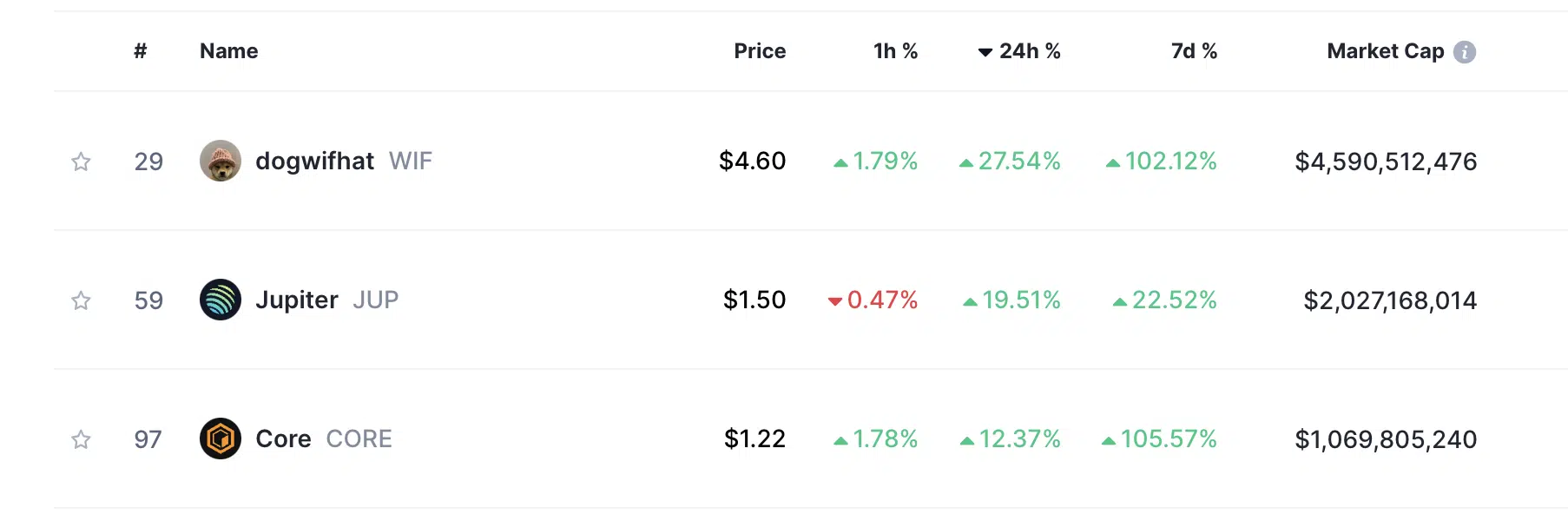This screenshot has width=1568, height=521.
Task: Add Core to watchlist via star
Action: tap(81, 439)
